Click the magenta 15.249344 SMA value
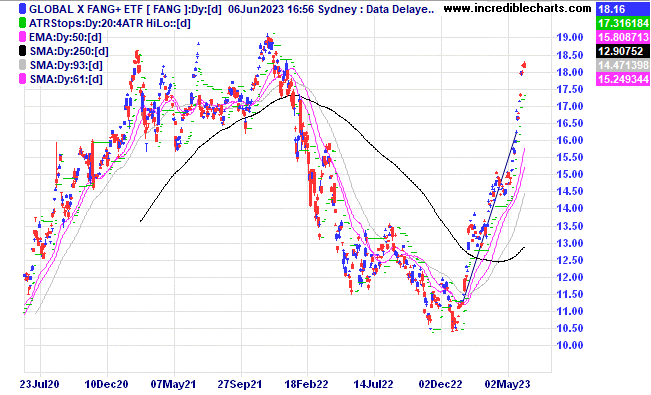Viewport: 651px width, 395px height. tap(623, 79)
